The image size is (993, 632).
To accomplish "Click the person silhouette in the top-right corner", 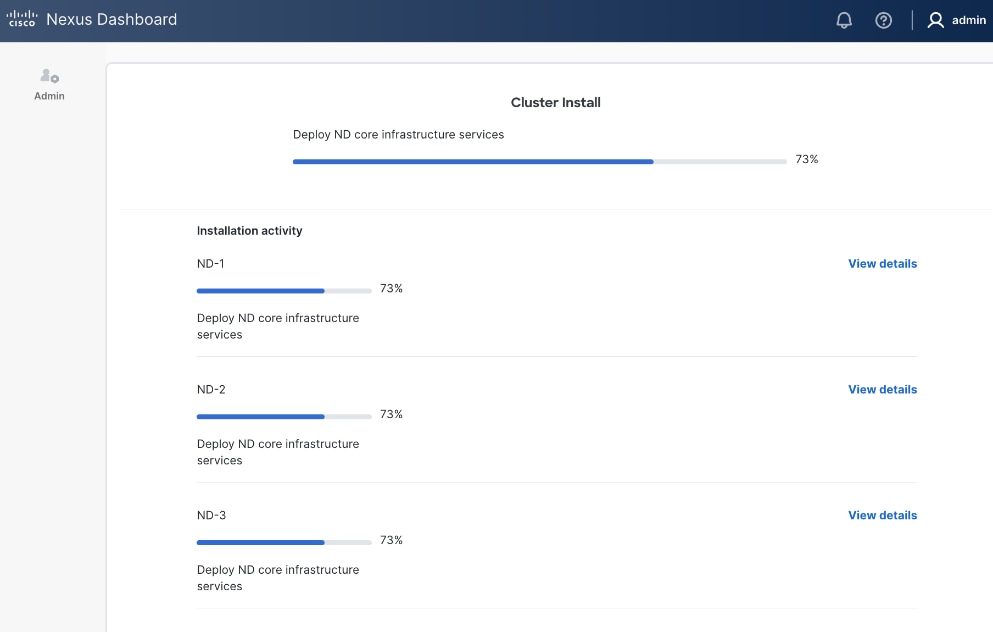I will [x=935, y=19].
